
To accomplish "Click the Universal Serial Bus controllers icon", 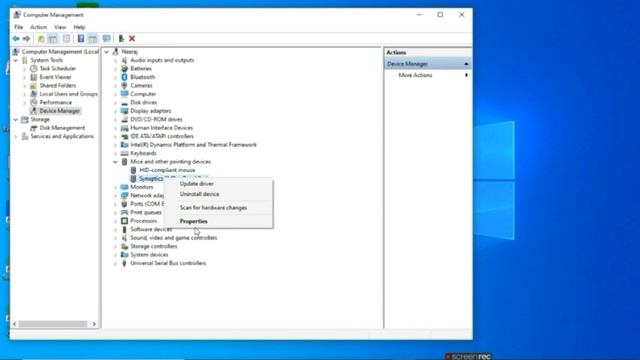I will click(x=124, y=263).
